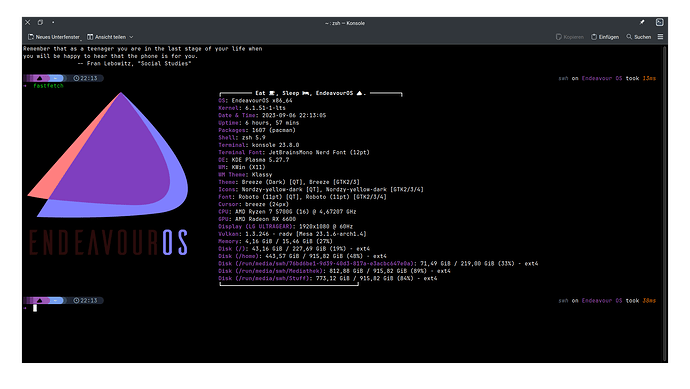Click the 'GPU: AMD Radeon RX 6600' line

coord(257,219)
